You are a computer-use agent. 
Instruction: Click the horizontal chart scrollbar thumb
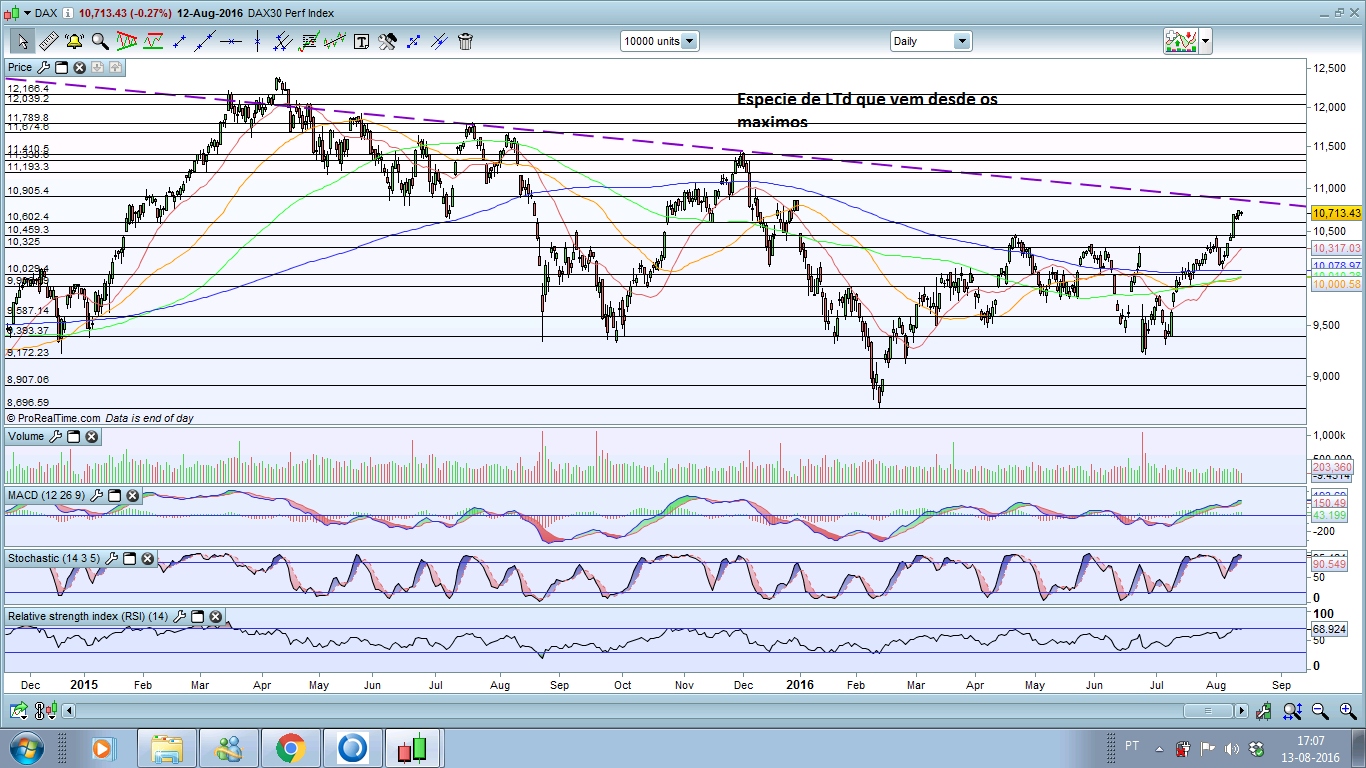[x=1208, y=711]
